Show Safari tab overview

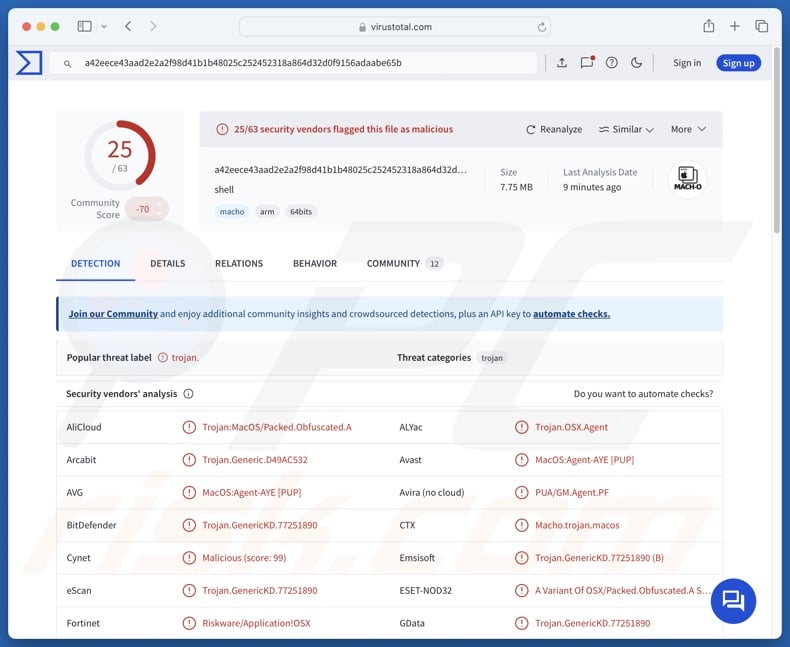(762, 26)
